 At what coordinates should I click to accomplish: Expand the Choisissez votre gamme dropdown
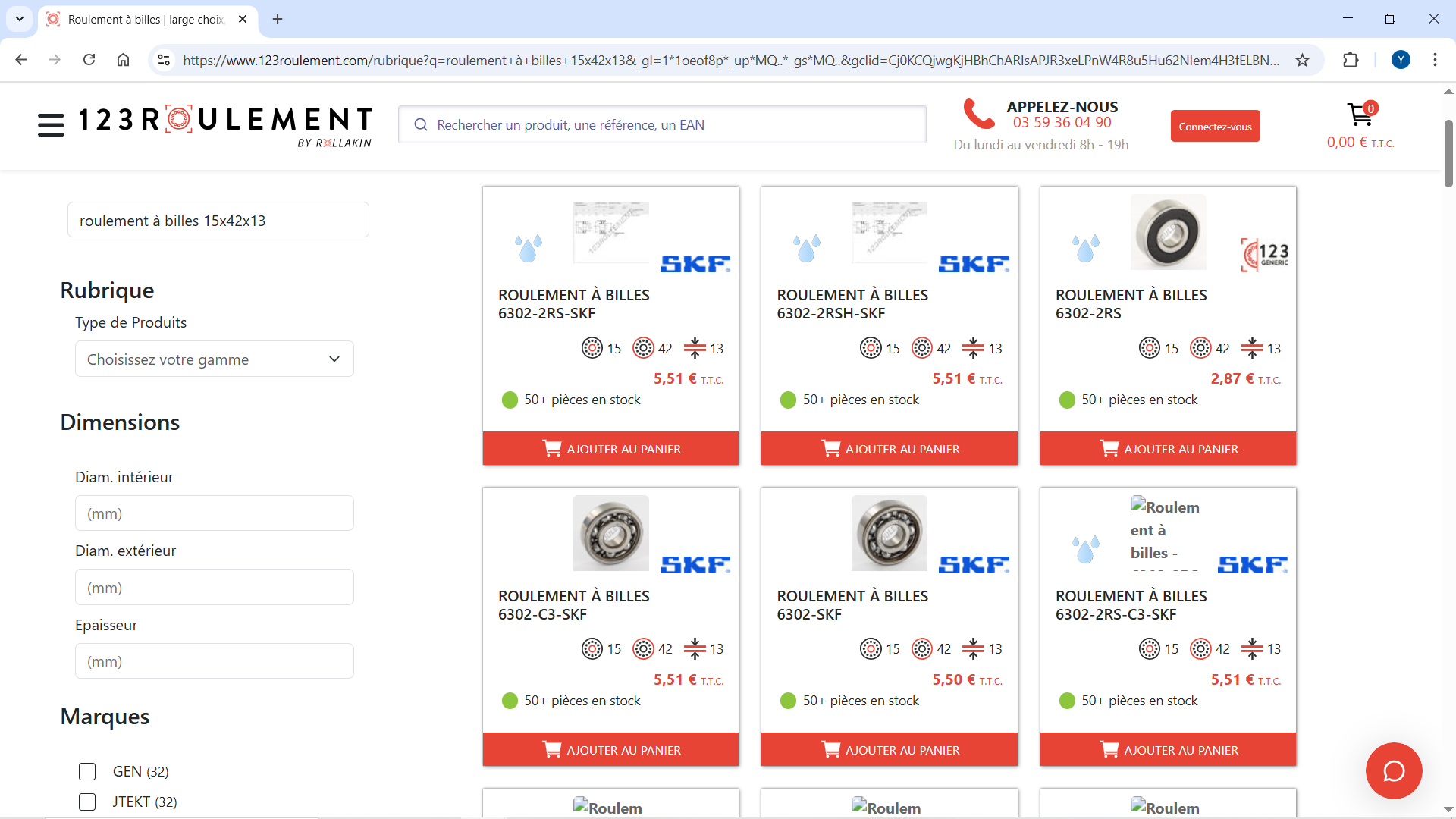click(214, 359)
